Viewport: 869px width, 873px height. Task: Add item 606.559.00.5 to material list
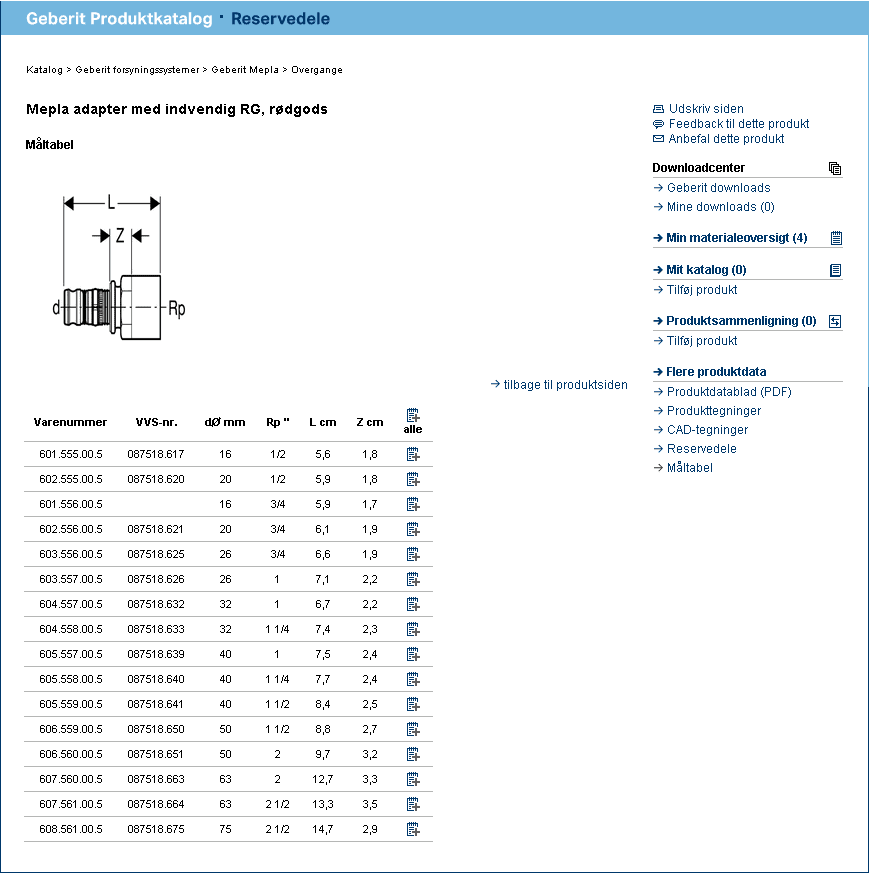pos(413,729)
